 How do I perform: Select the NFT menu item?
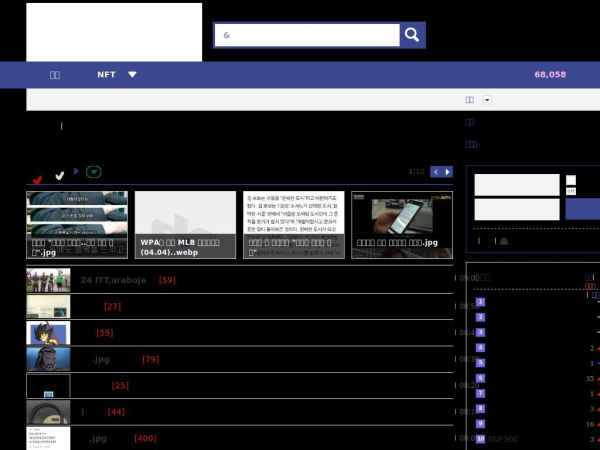(x=106, y=75)
